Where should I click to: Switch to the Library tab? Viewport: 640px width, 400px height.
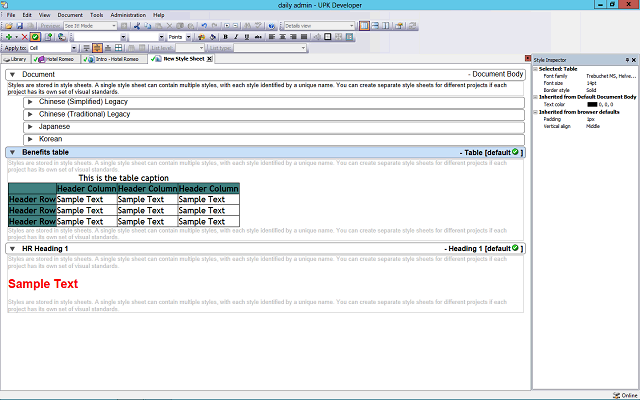pyautogui.click(x=18, y=59)
